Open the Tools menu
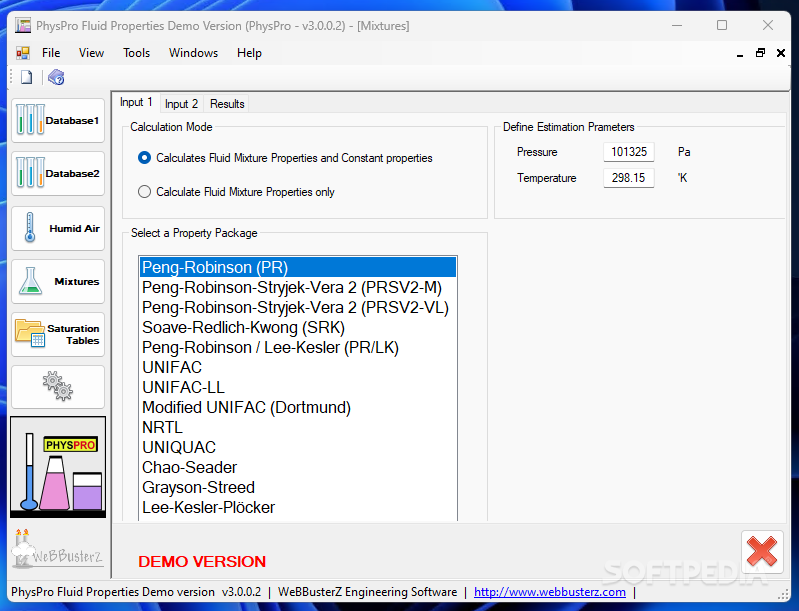 pos(137,53)
